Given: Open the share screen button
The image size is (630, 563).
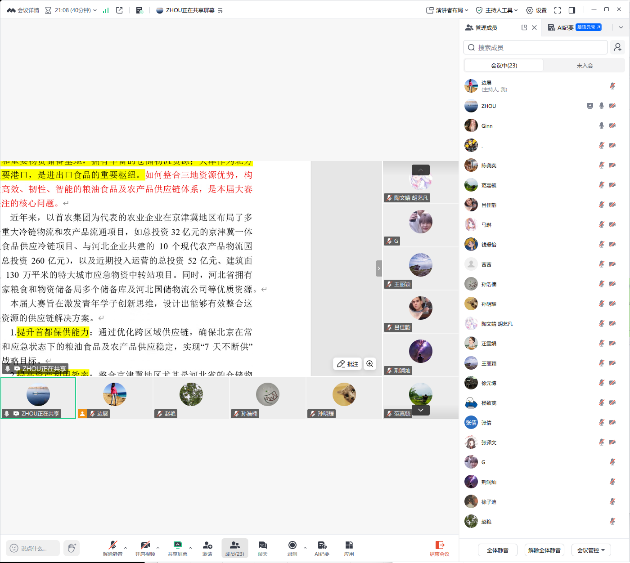Looking at the screenshot, I should coord(177,546).
